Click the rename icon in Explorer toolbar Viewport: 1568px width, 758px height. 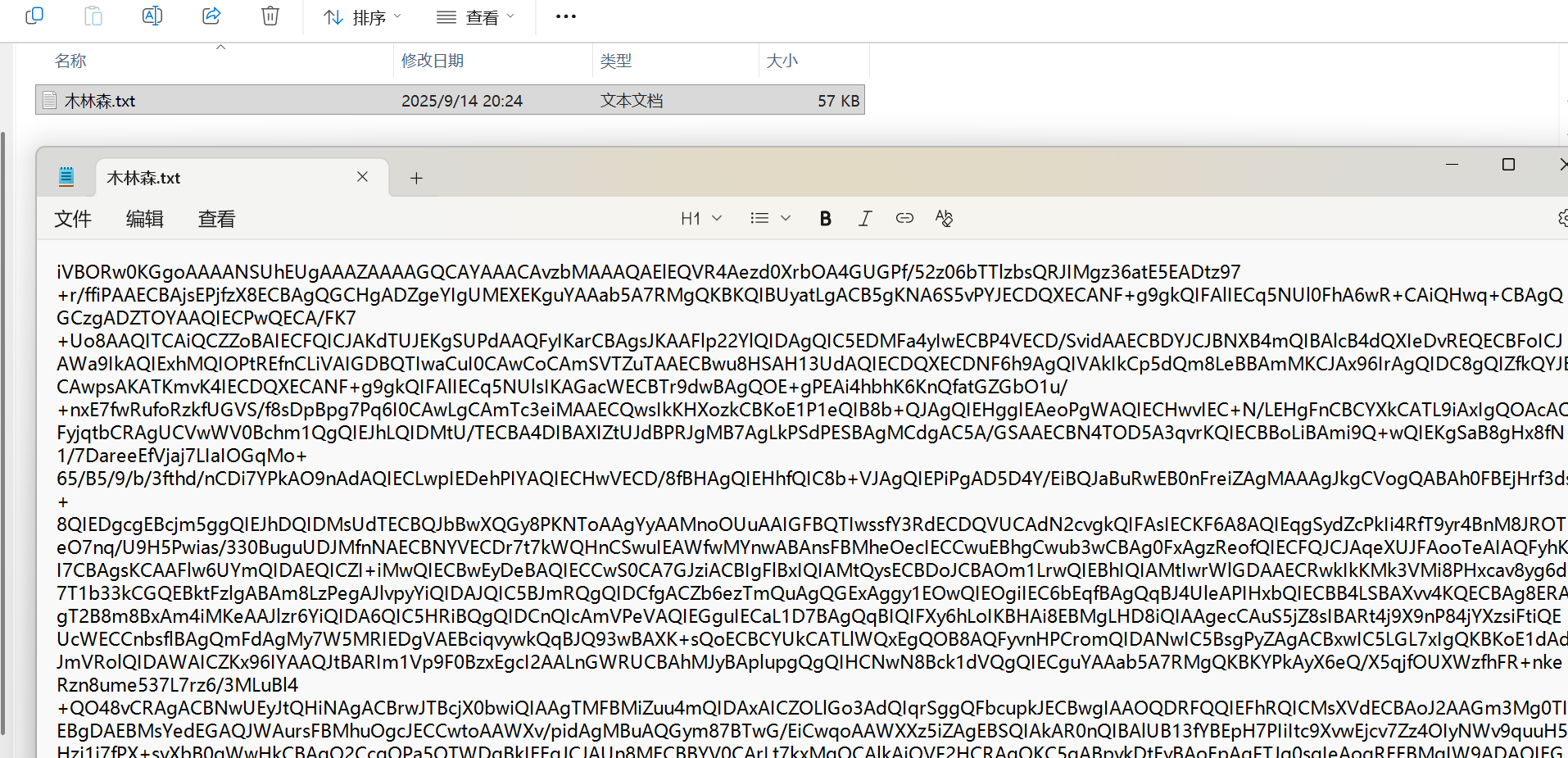pos(152,16)
